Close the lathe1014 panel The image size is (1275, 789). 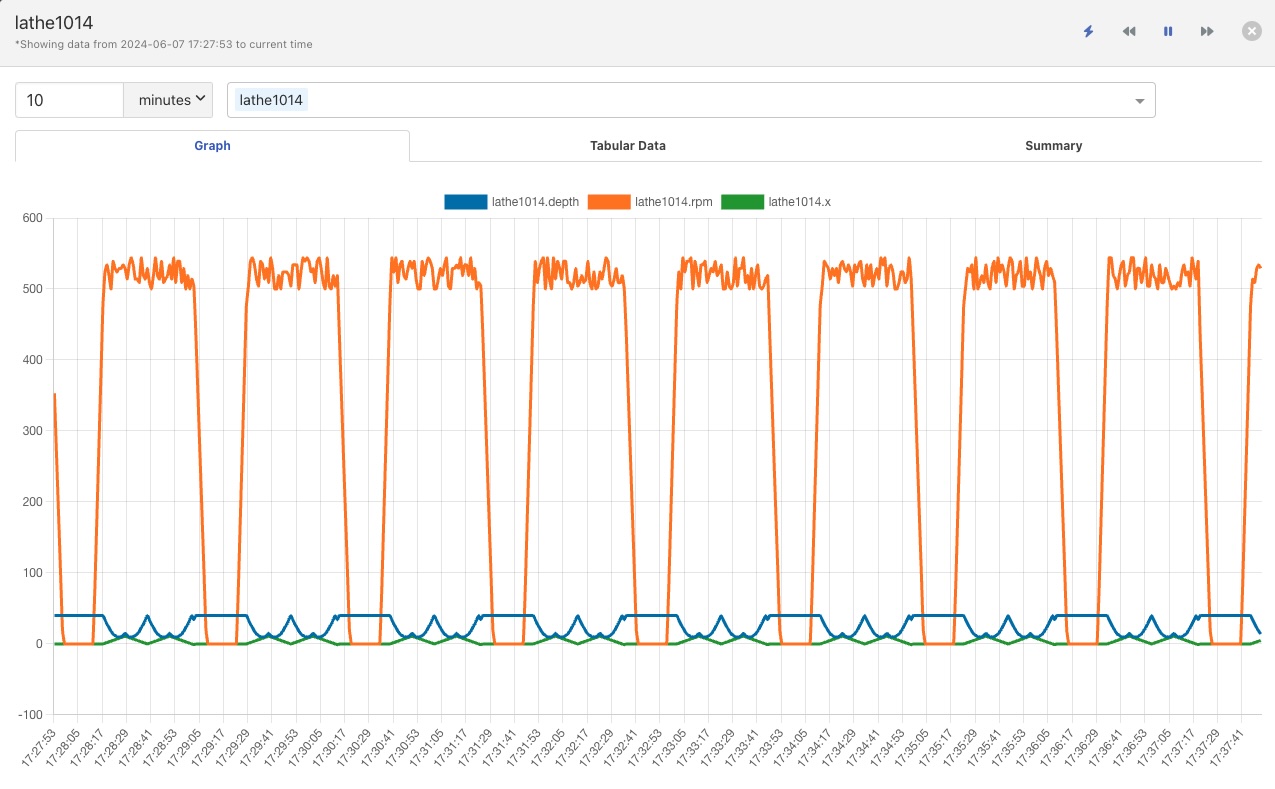point(1251,31)
